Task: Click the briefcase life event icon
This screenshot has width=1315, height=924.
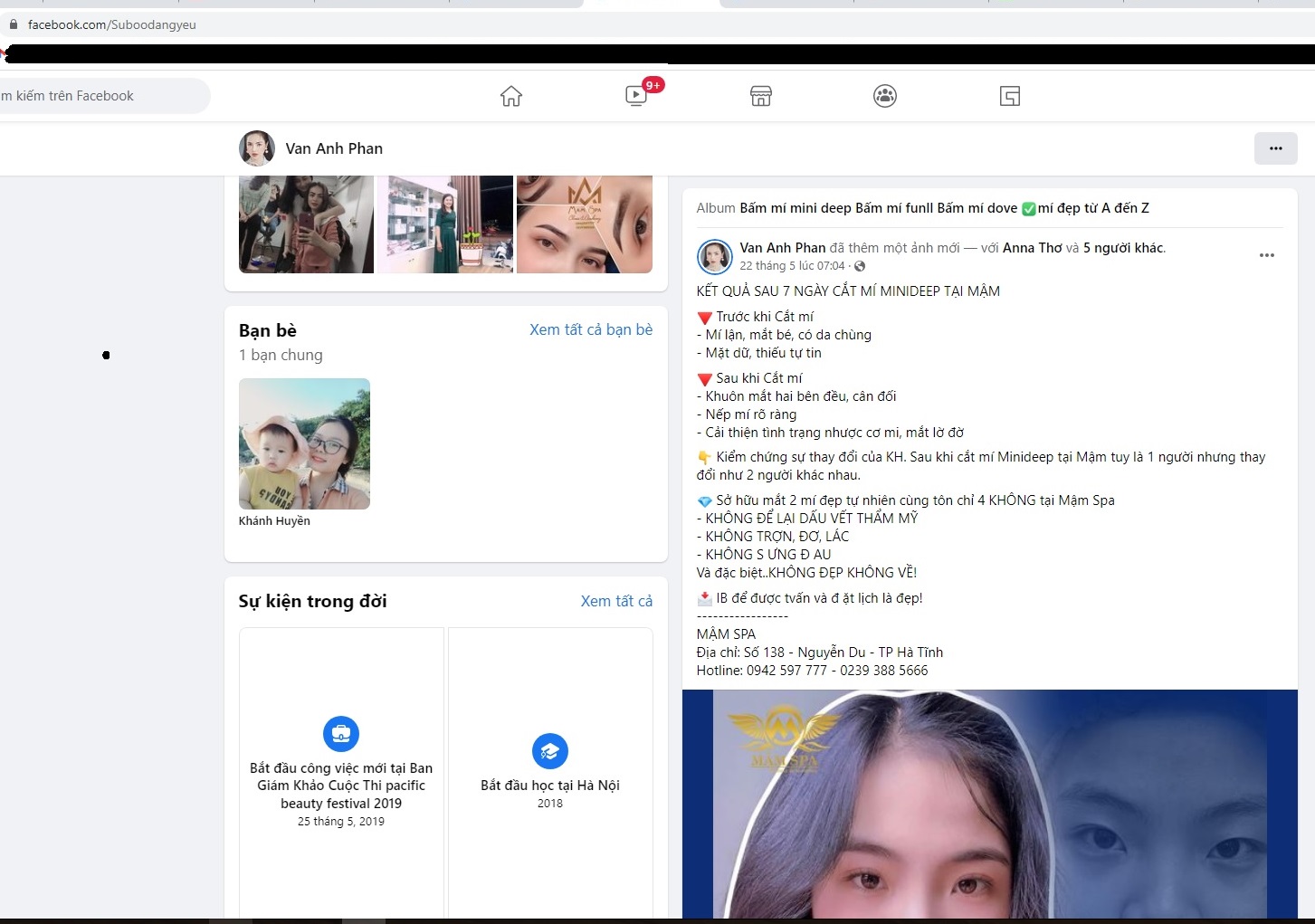Action: [x=341, y=733]
